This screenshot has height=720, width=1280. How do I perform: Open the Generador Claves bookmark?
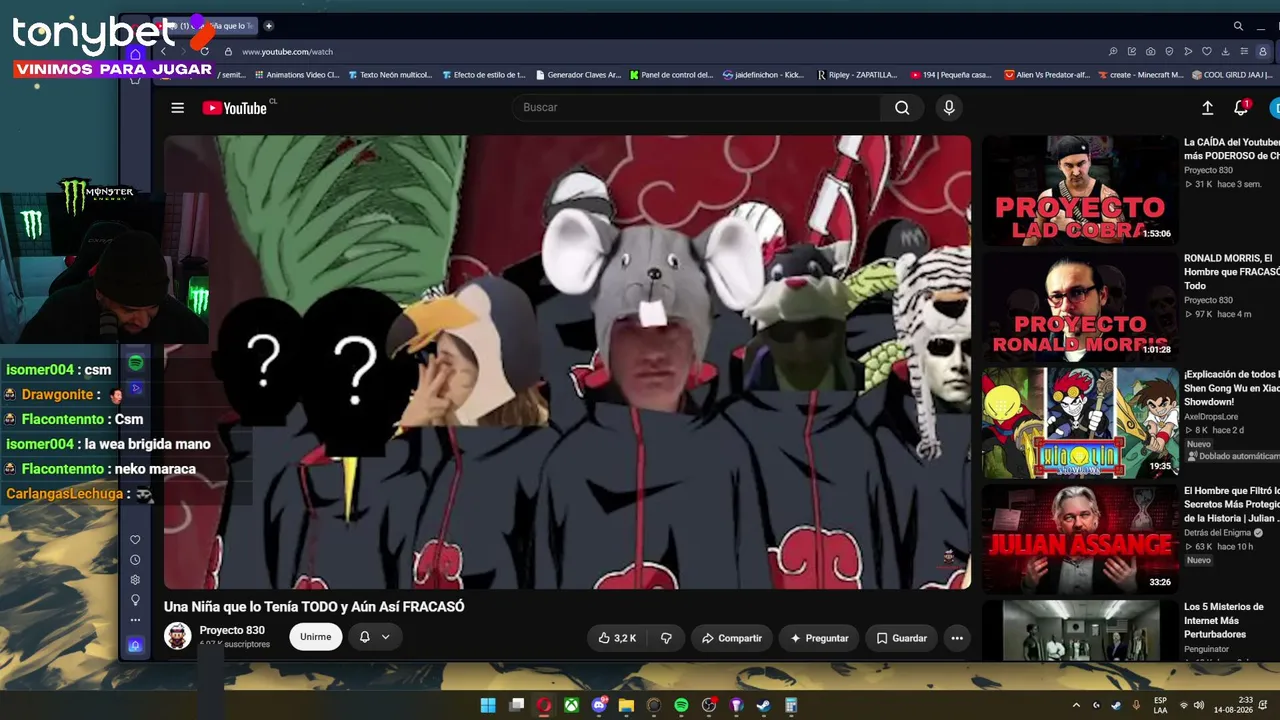pyautogui.click(x=578, y=75)
